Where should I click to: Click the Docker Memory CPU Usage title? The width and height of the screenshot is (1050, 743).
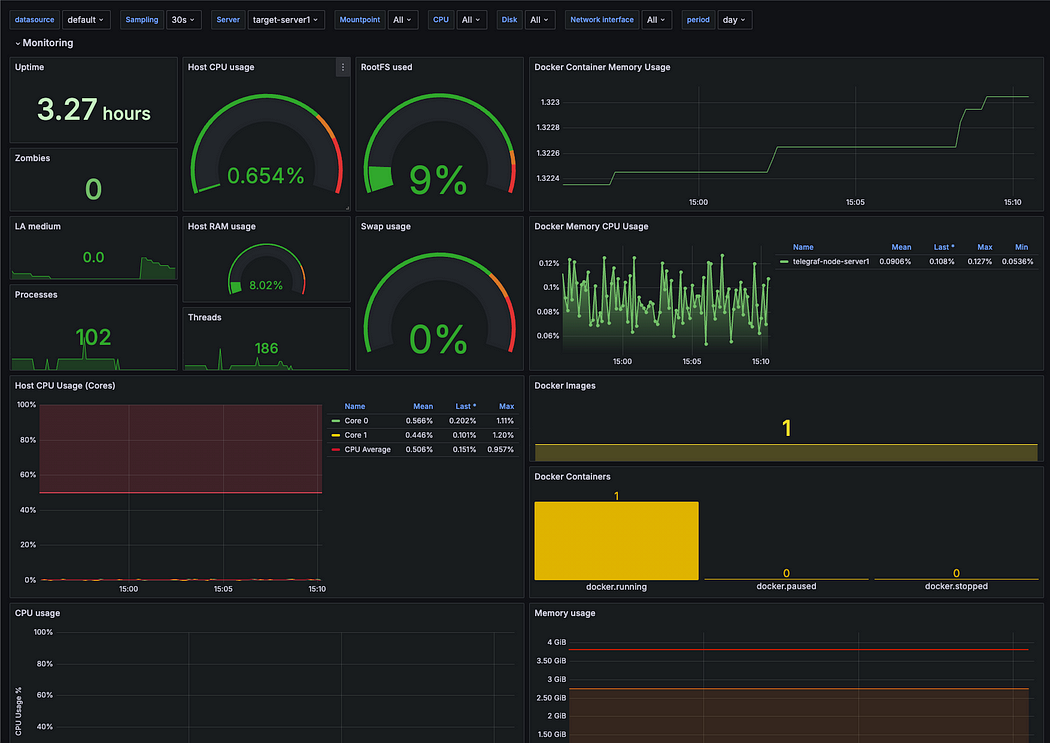coord(591,226)
